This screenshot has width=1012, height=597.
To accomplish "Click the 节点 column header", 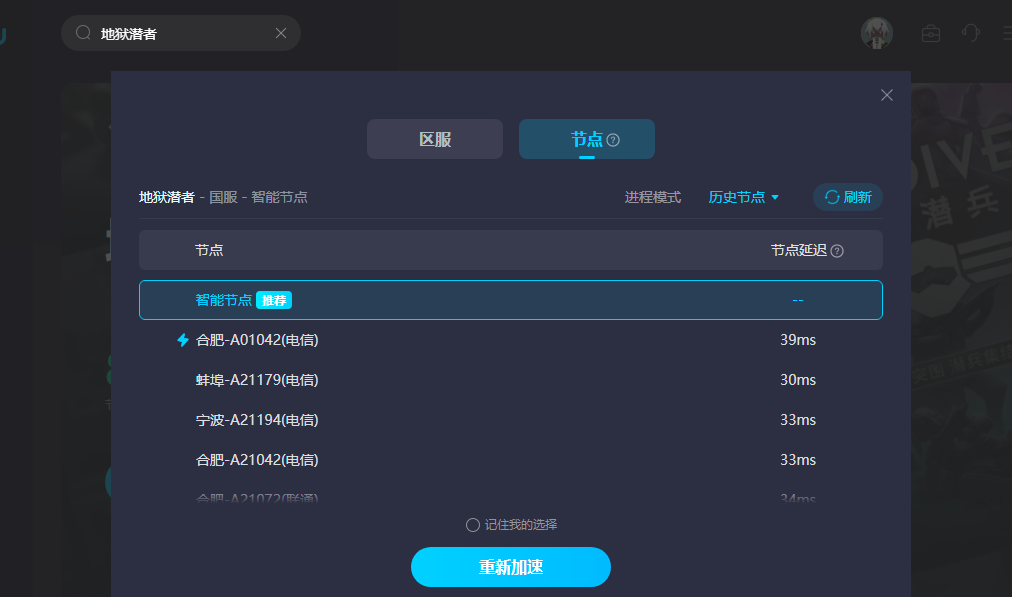I will point(209,250).
